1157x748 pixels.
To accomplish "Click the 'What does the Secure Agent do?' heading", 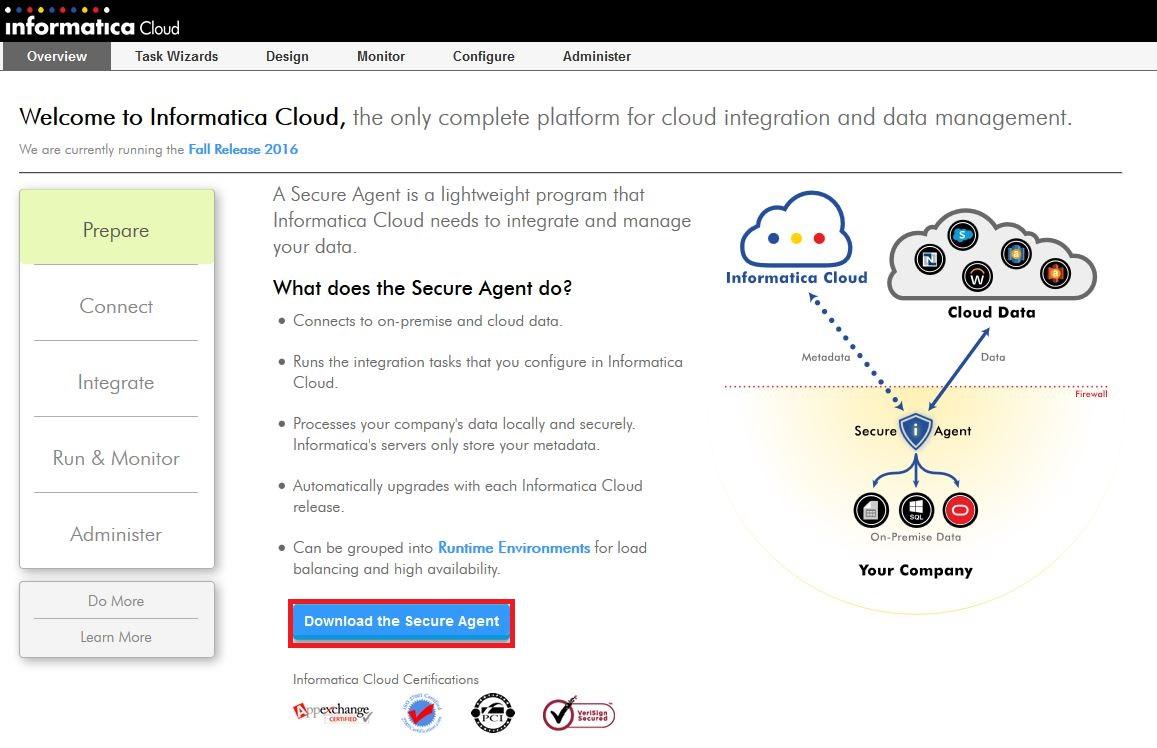I will (423, 288).
